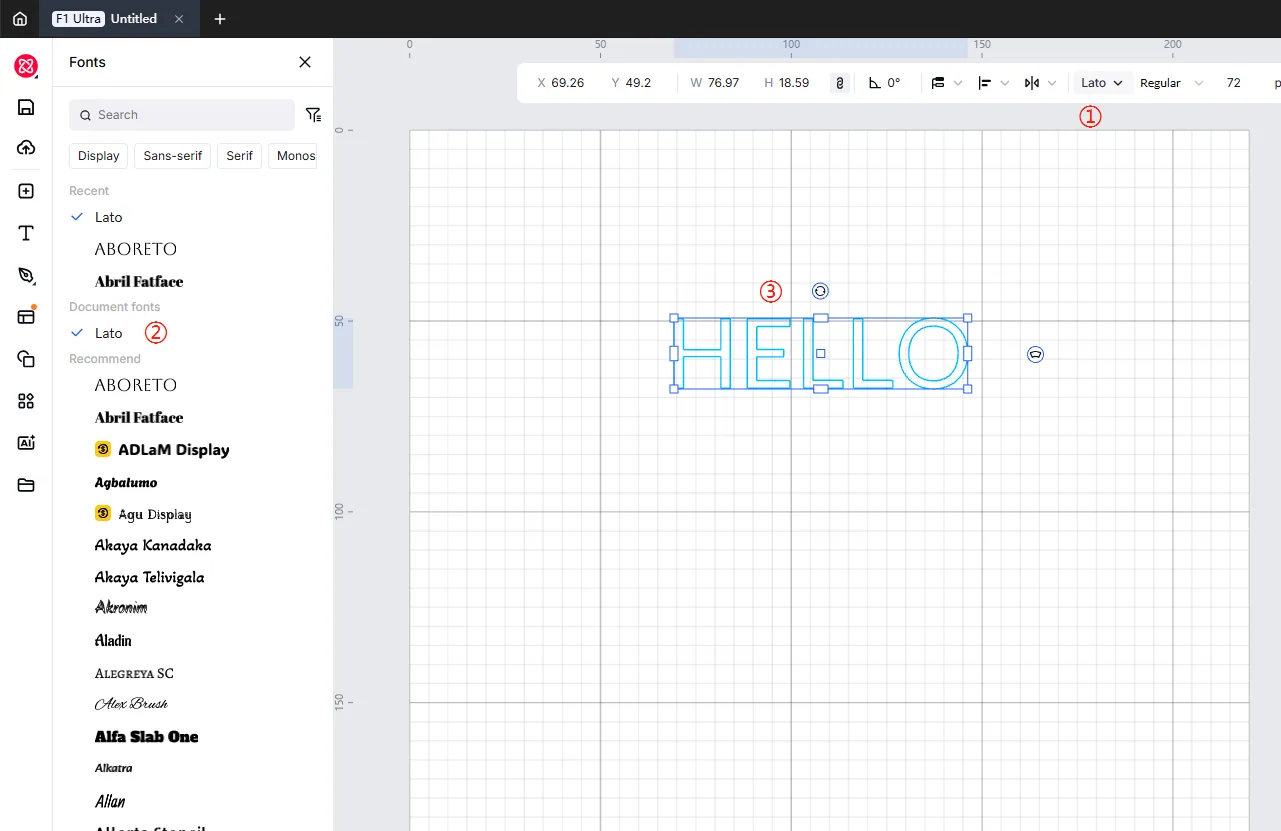Open the font filter icon beside Search
This screenshot has width=1281, height=831.
click(x=313, y=115)
